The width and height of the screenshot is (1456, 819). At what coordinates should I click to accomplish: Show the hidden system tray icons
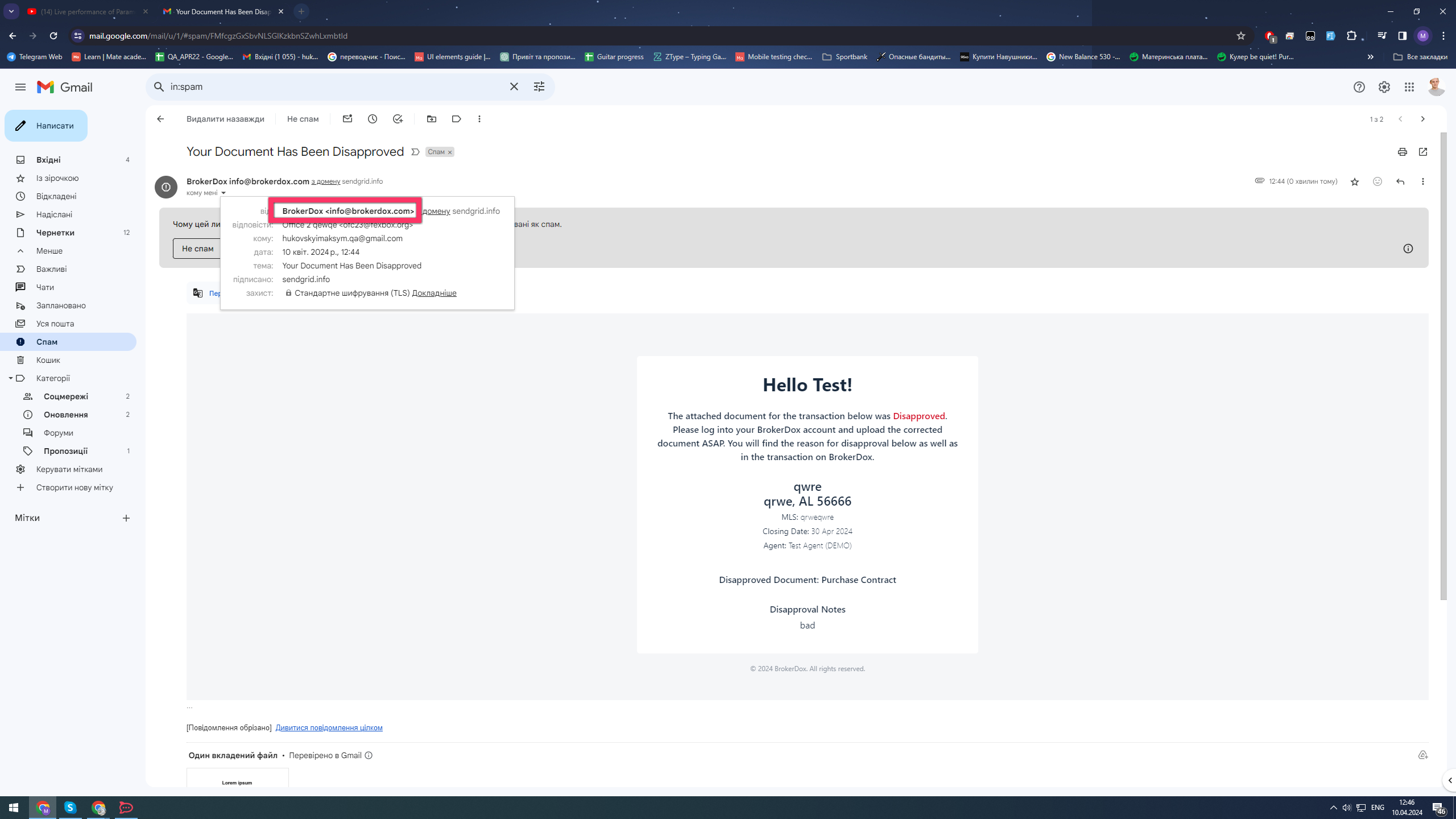[1333, 808]
